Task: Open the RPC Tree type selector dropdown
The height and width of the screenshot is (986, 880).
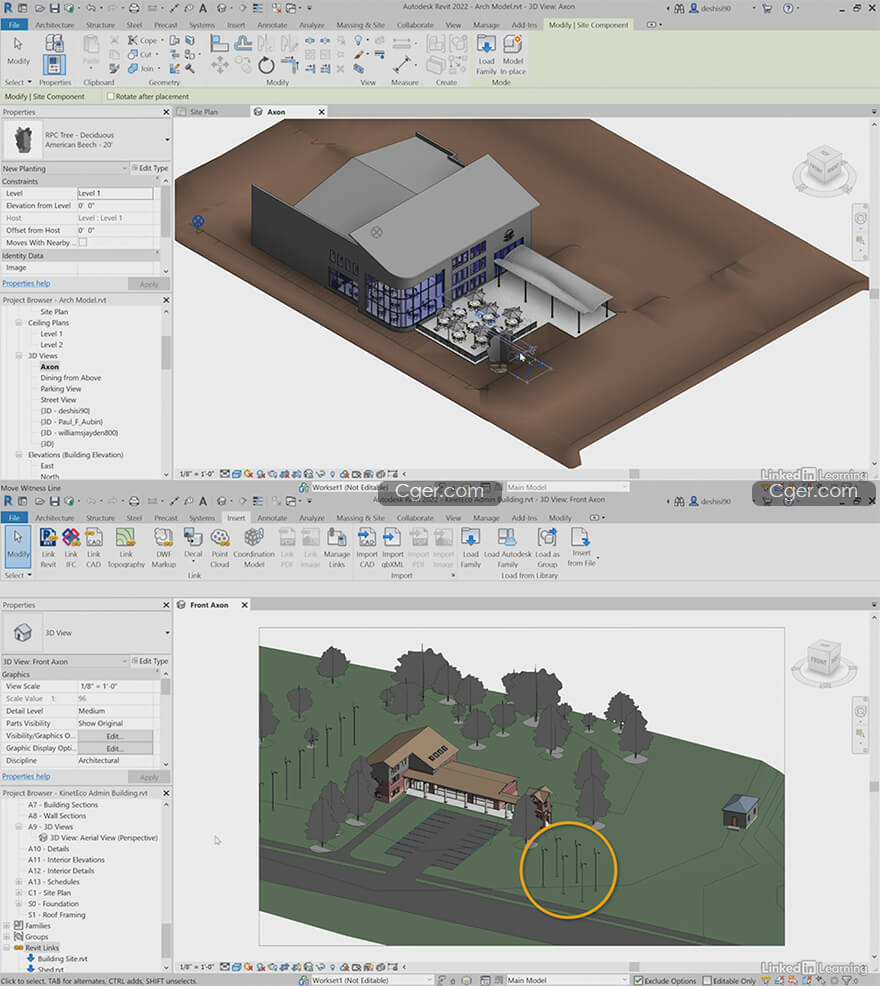Action: coord(167,140)
